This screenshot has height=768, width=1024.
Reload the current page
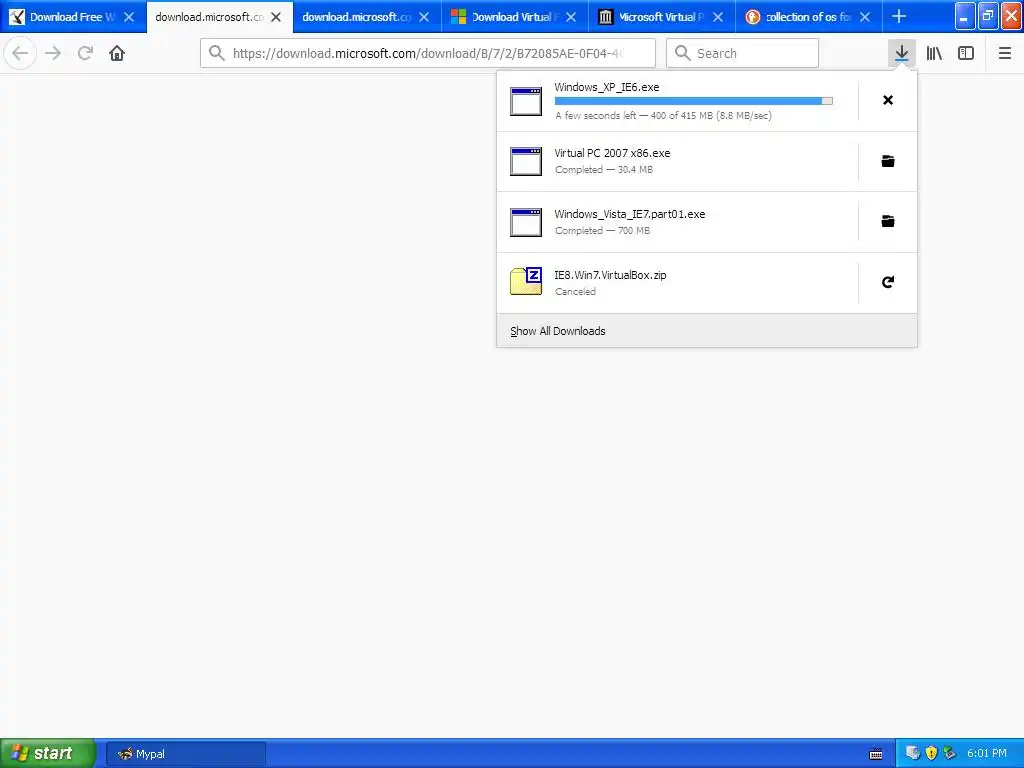[x=85, y=53]
